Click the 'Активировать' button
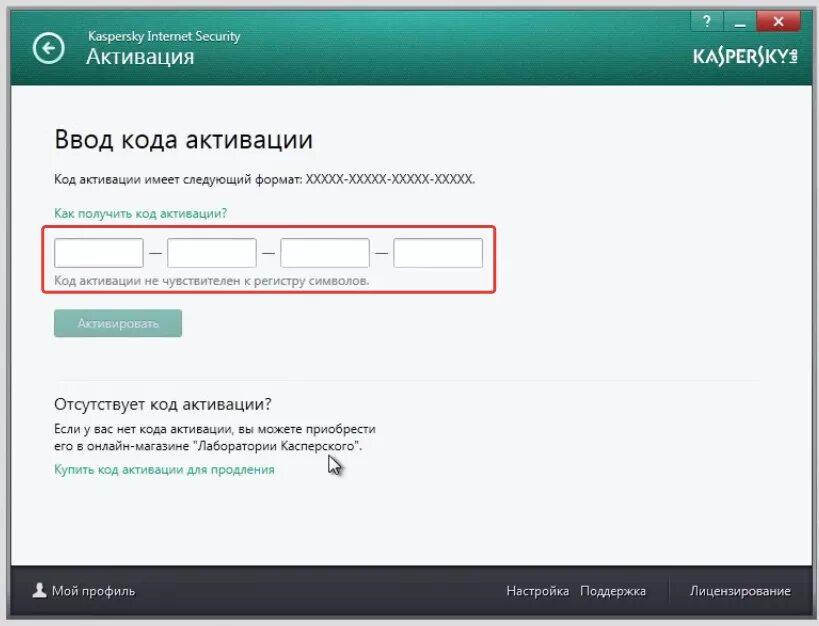819x626 pixels. pos(118,323)
